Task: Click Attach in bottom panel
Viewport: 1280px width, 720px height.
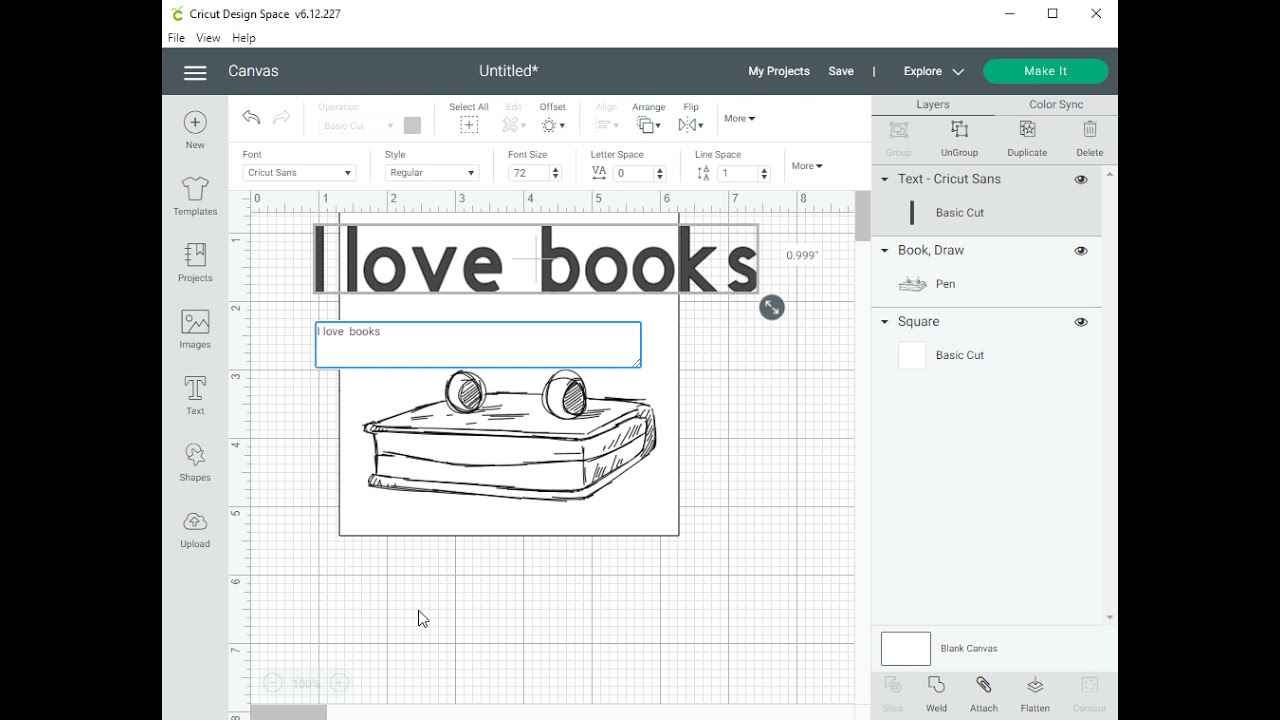Action: (x=984, y=695)
